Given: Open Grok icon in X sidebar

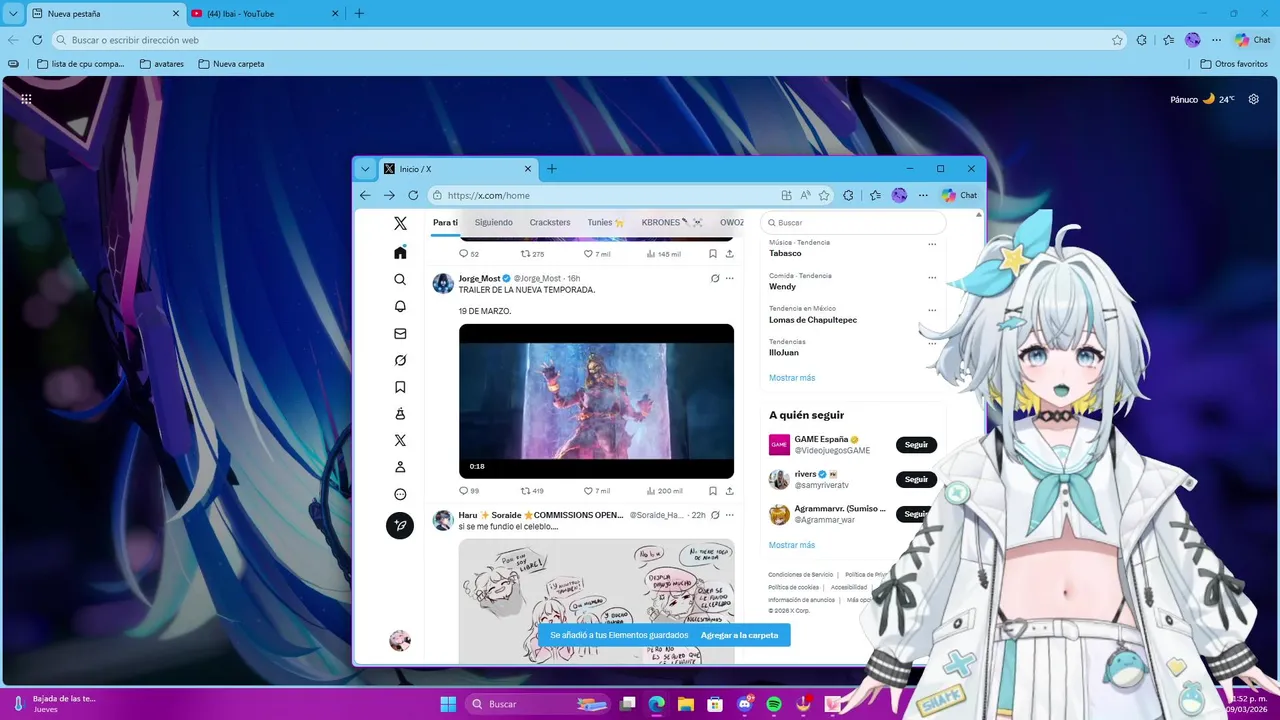Looking at the screenshot, I should pos(400,360).
